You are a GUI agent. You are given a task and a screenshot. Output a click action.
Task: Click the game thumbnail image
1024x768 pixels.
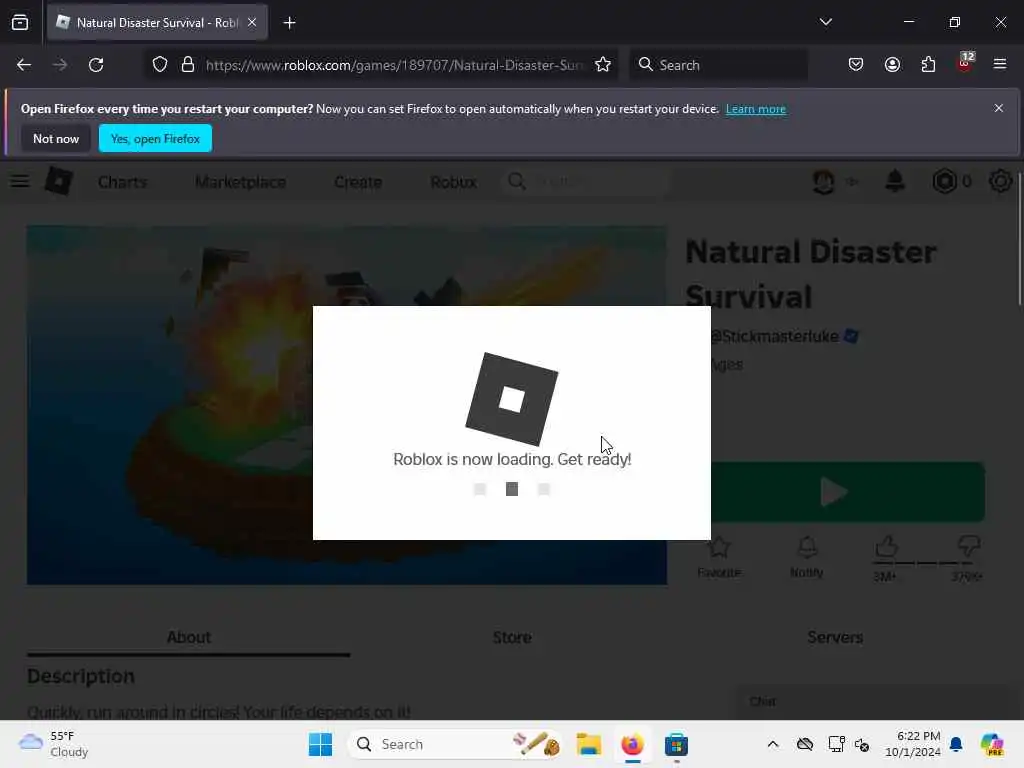click(347, 405)
